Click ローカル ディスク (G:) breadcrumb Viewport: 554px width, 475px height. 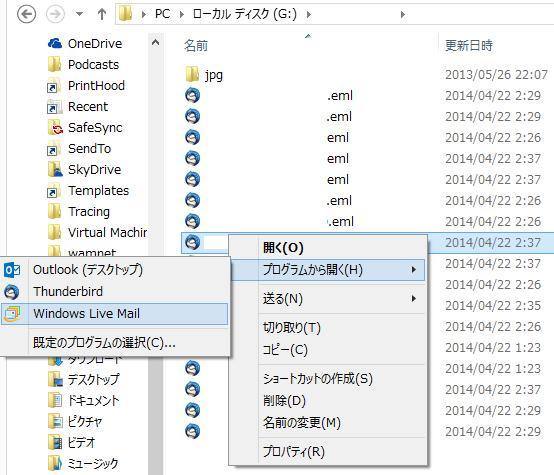244,14
